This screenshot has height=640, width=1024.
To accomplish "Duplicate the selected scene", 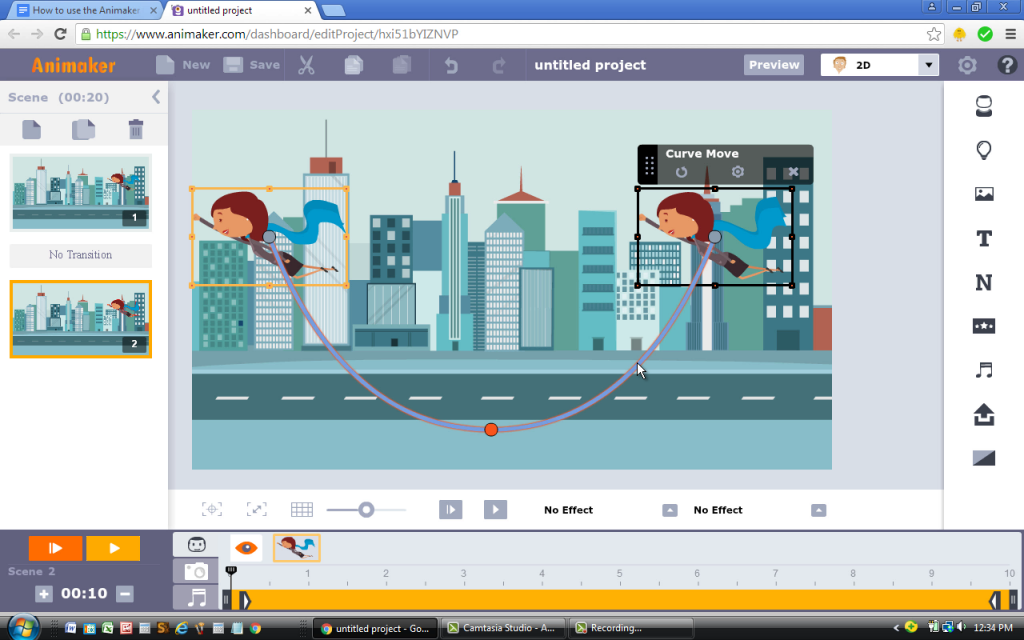I will (x=83, y=129).
